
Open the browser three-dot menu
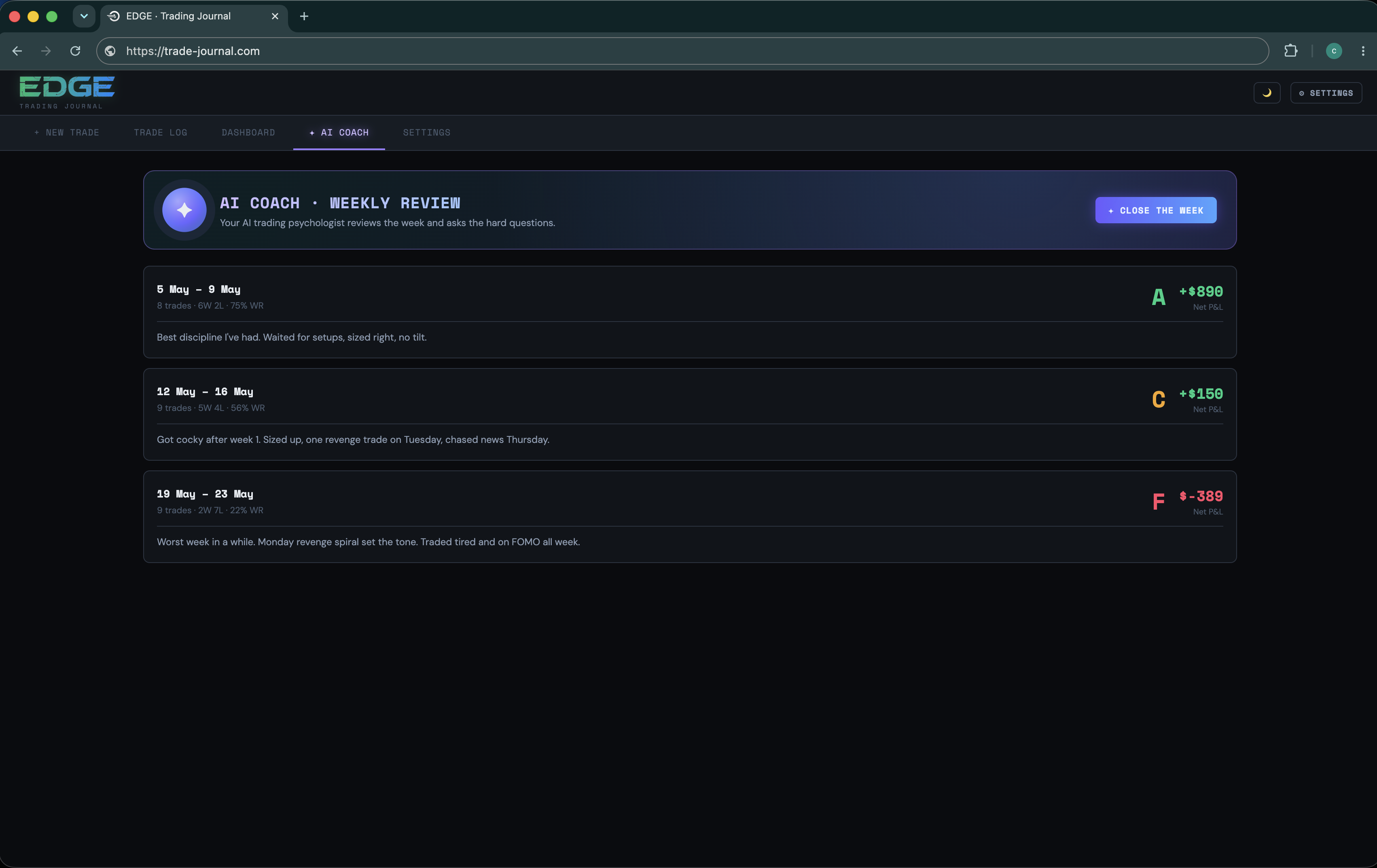(x=1363, y=51)
